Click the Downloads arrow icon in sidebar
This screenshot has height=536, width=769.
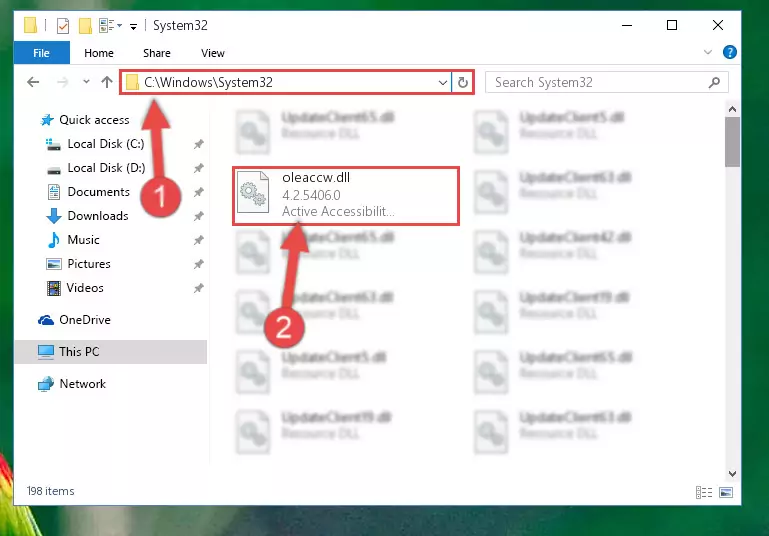pyautogui.click(x=53, y=216)
